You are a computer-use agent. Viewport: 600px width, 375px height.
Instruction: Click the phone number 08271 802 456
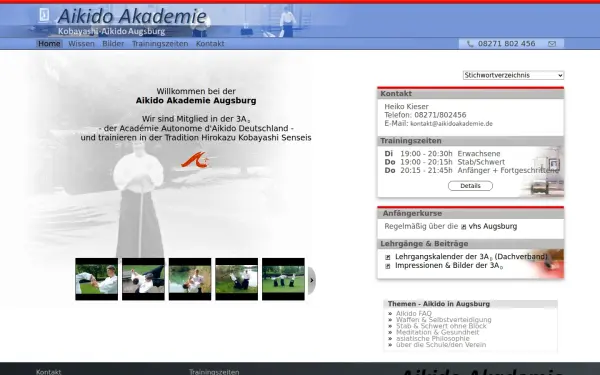(506, 44)
